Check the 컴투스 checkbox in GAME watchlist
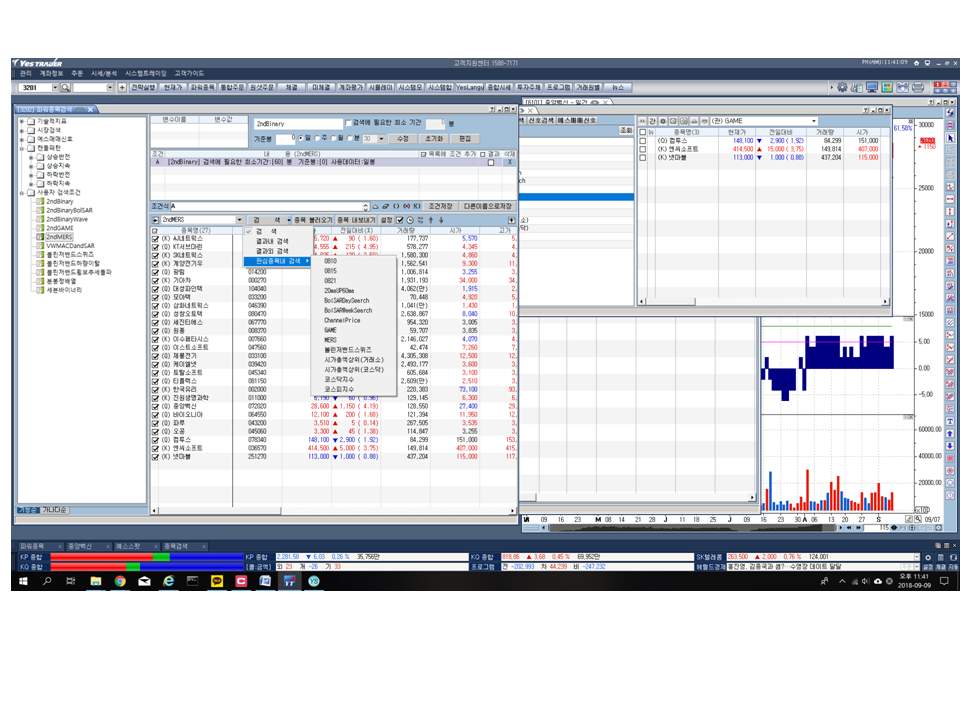 point(644,141)
